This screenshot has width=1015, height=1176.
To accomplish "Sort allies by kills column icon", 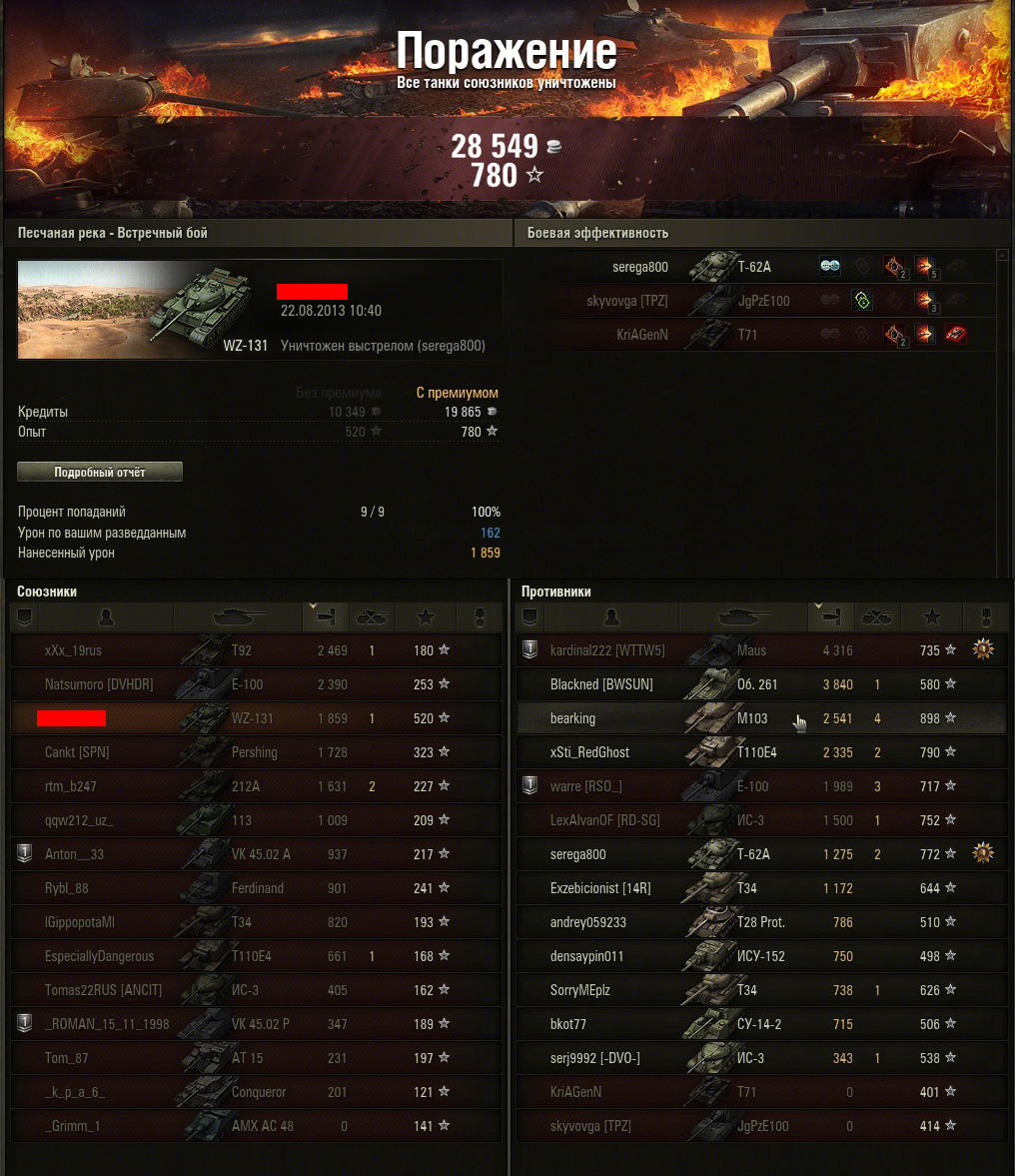I will click(372, 616).
